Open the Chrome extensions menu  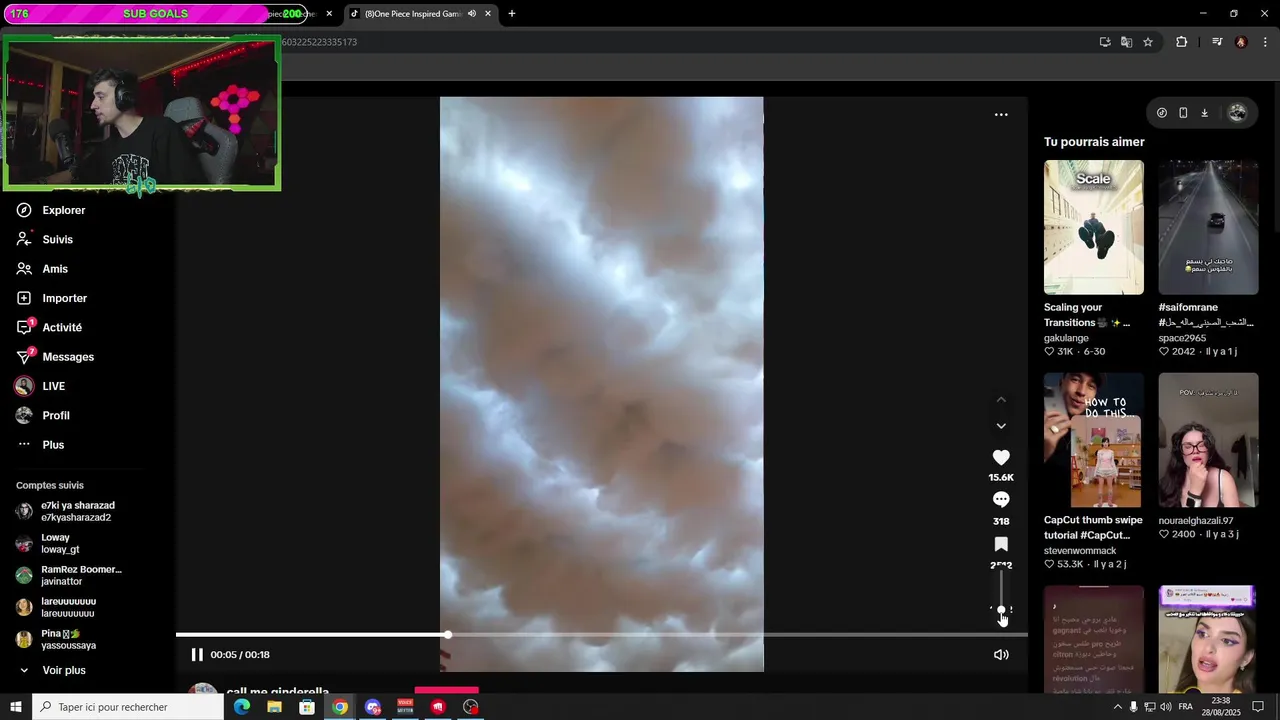(1181, 42)
